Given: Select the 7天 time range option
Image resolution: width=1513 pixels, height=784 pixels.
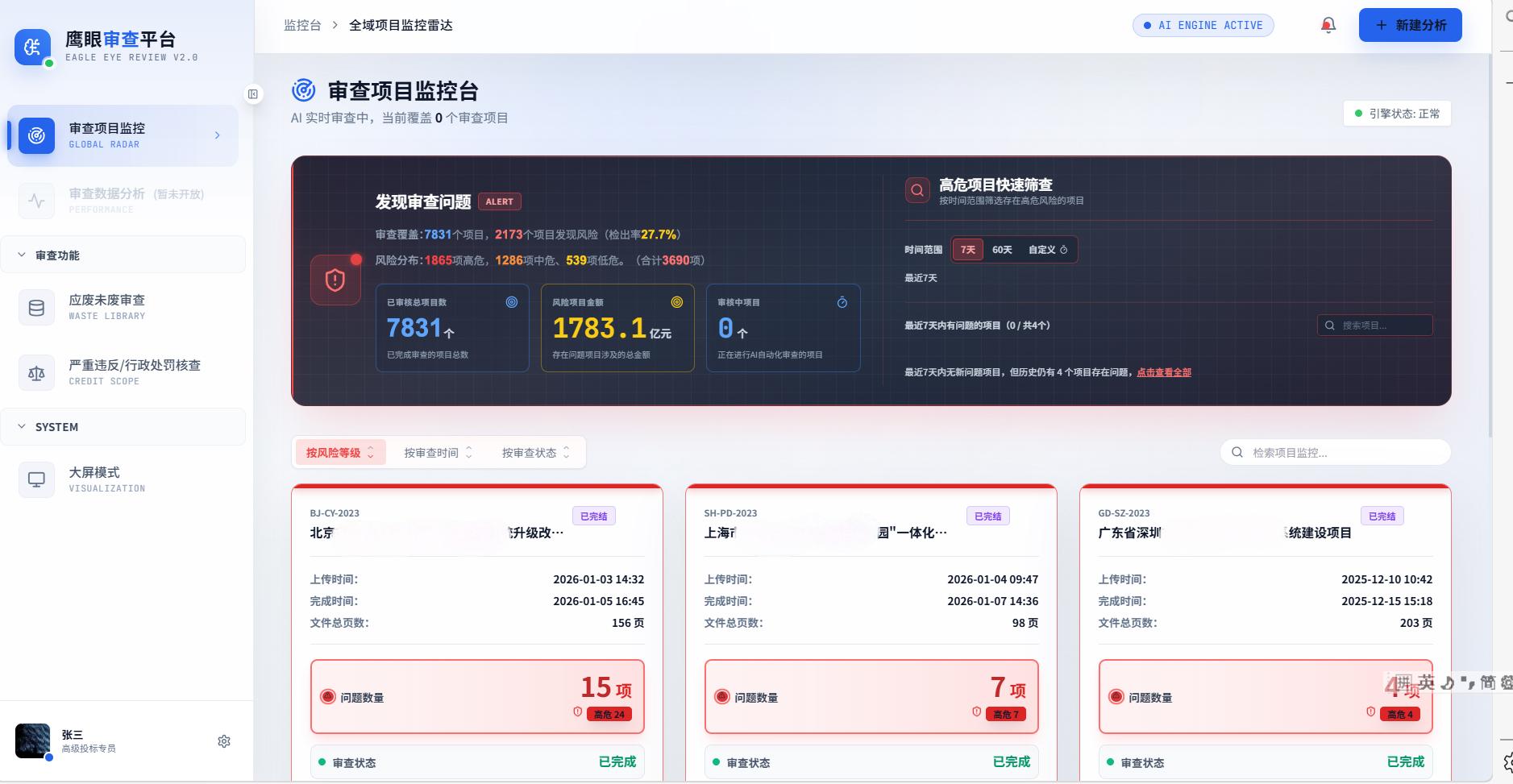Looking at the screenshot, I should (967, 250).
